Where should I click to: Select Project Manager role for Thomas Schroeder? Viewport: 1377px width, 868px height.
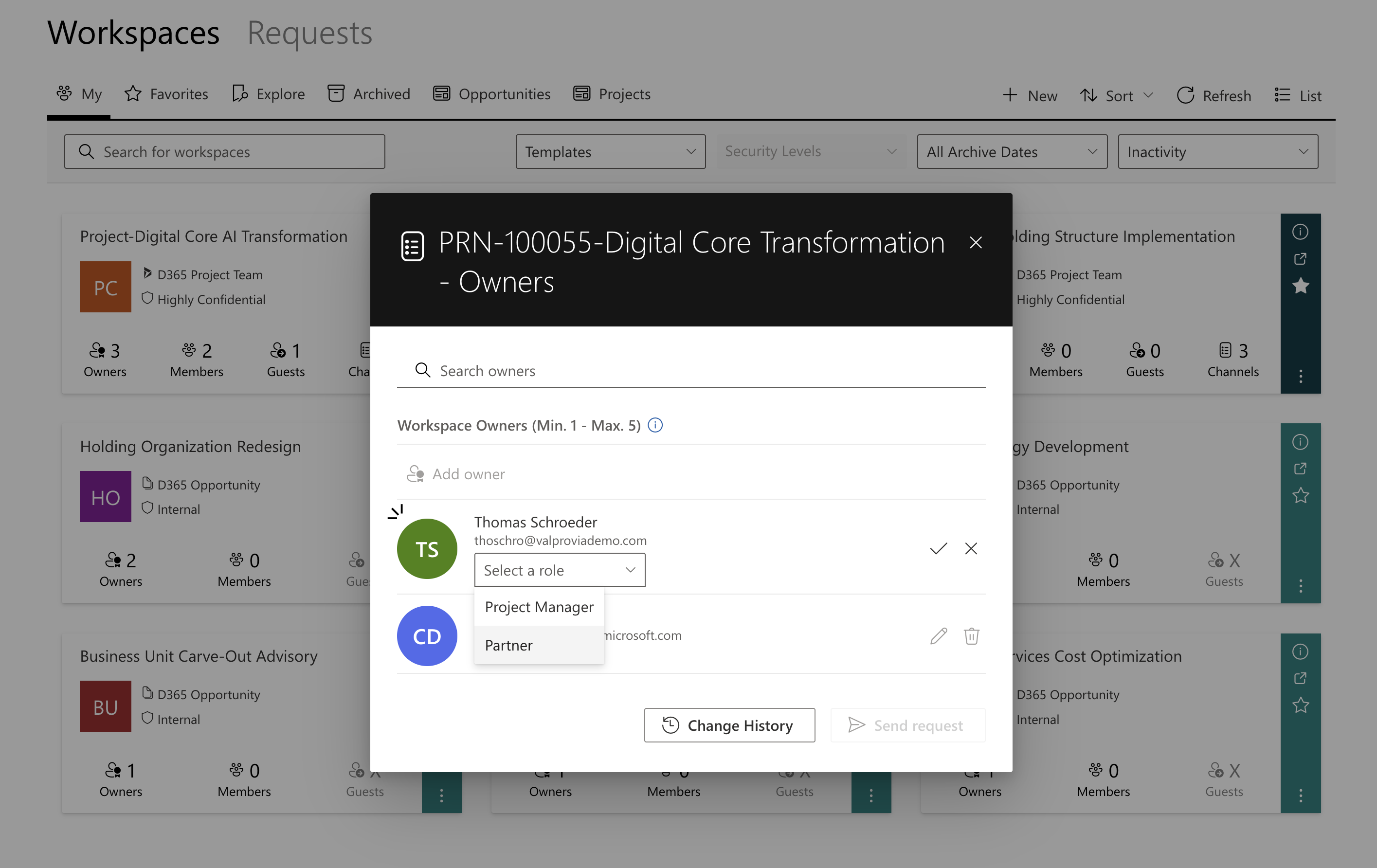(x=538, y=607)
